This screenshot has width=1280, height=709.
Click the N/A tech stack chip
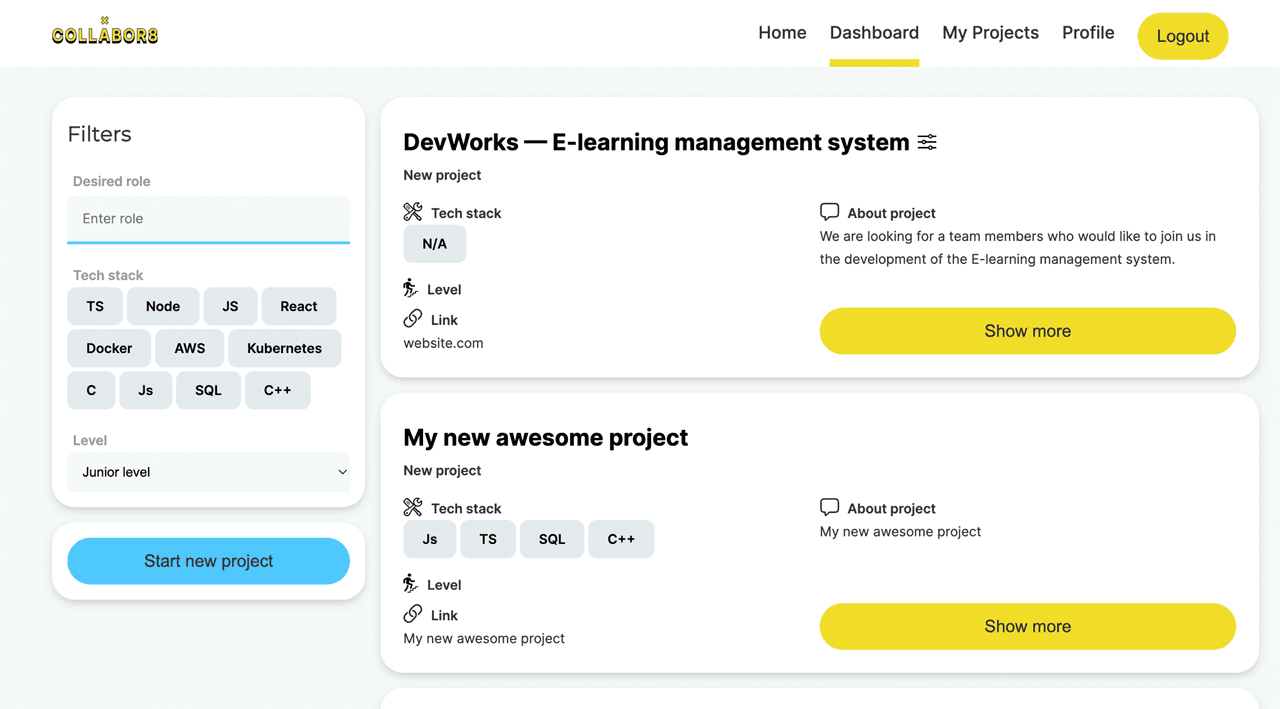click(435, 244)
